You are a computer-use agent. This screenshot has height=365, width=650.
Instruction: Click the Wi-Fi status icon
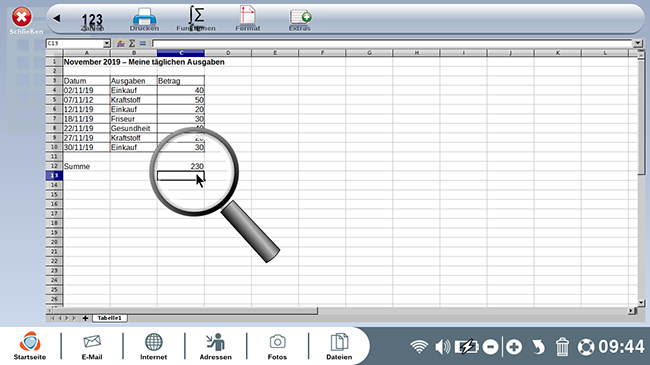[419, 346]
